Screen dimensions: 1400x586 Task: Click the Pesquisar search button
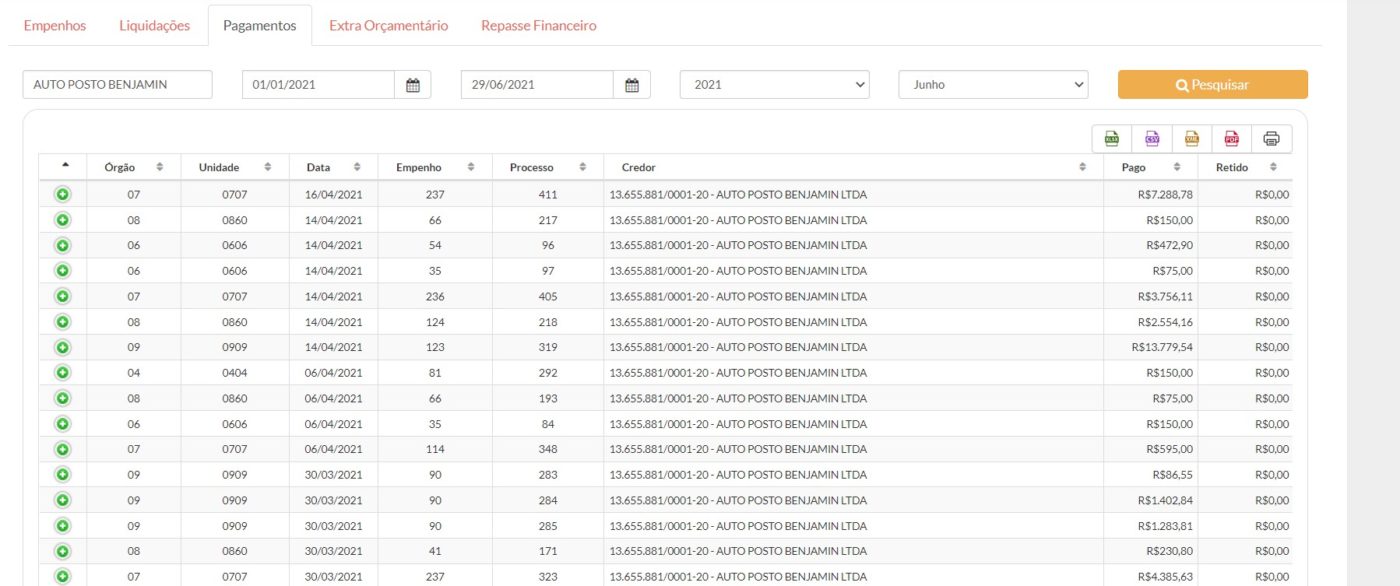tap(1212, 85)
